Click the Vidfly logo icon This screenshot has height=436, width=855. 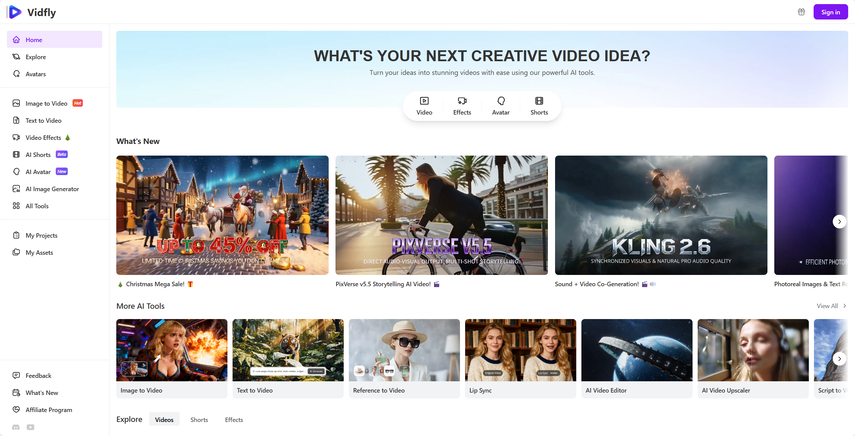click(15, 11)
